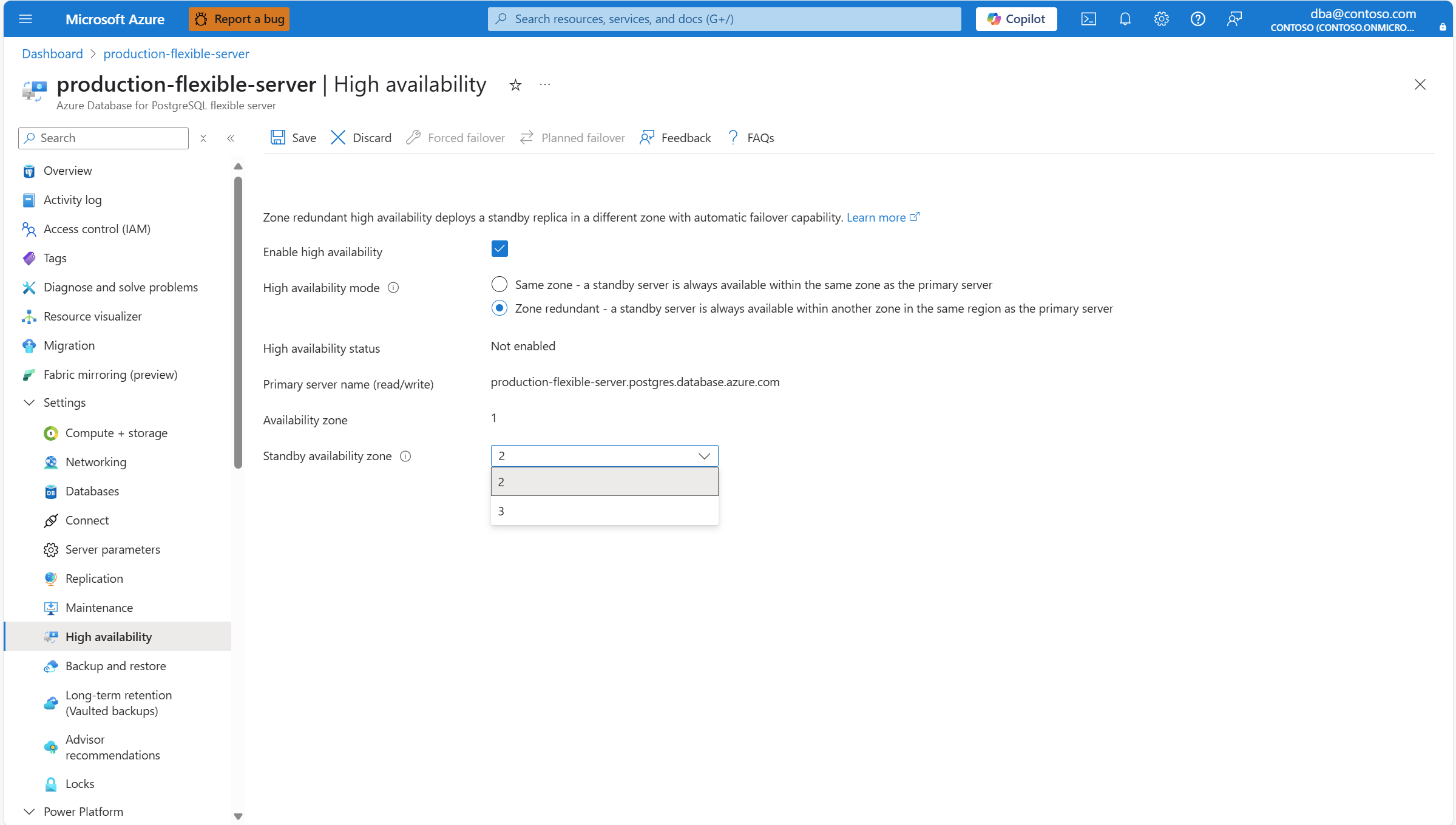Click the notifications bell icon

coord(1125,19)
